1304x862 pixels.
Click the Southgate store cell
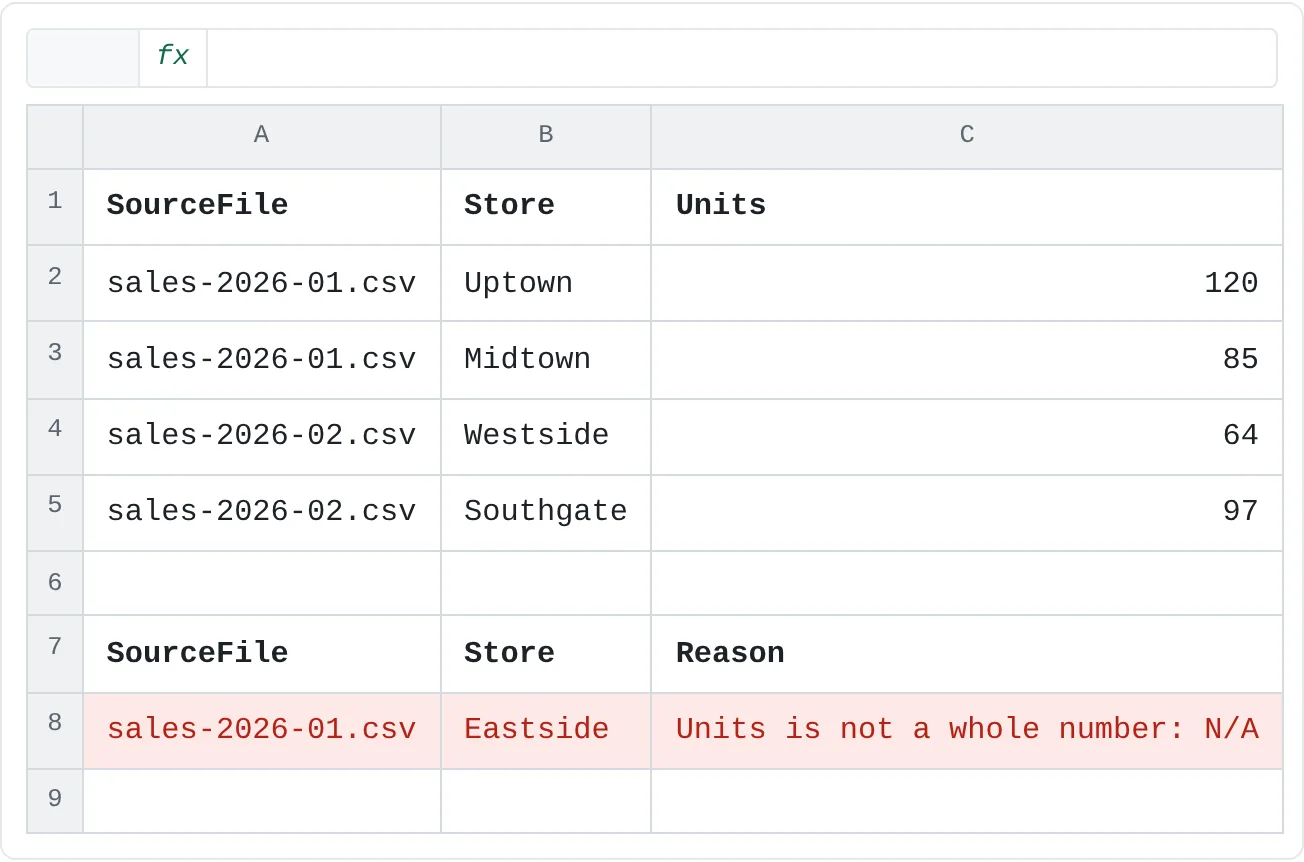pyautogui.click(x=546, y=513)
